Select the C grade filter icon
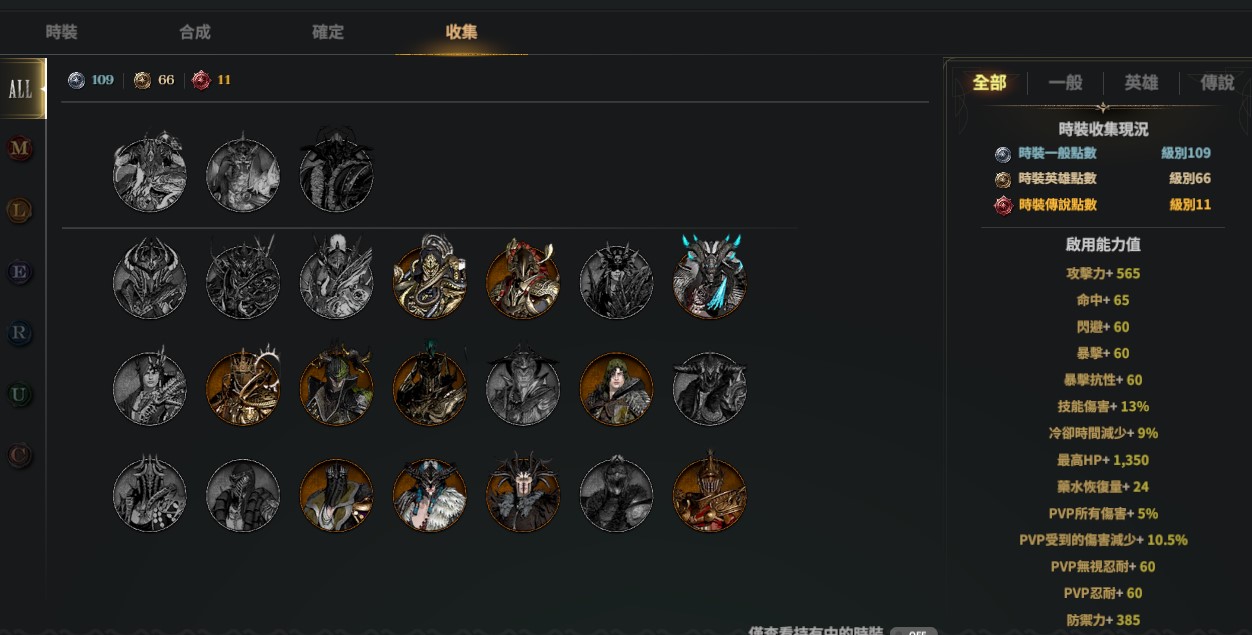1252x635 pixels. (19, 456)
